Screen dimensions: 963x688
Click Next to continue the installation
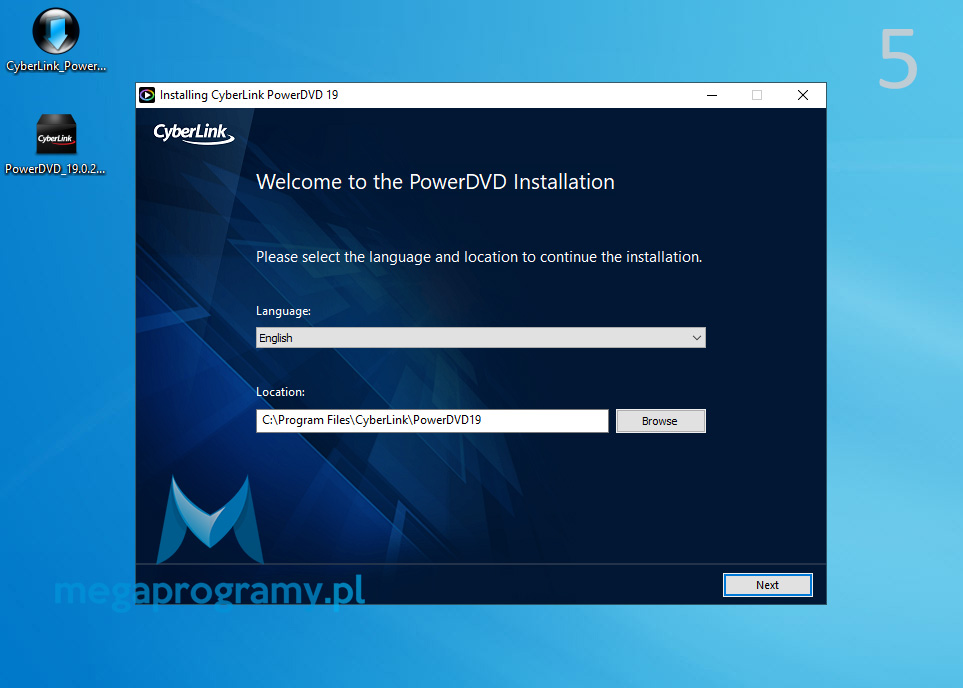(767, 585)
